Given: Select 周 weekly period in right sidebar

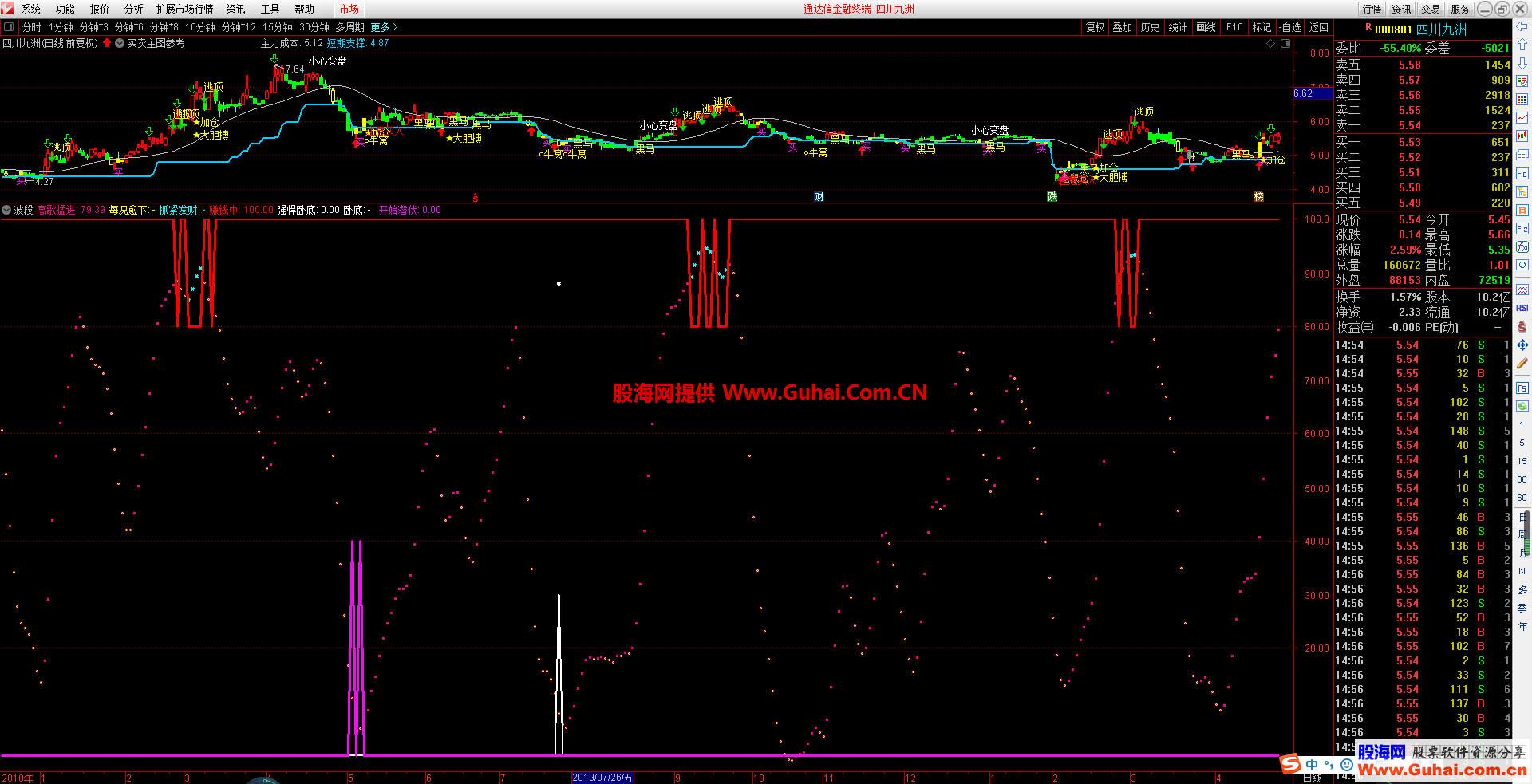Looking at the screenshot, I should pyautogui.click(x=1522, y=534).
